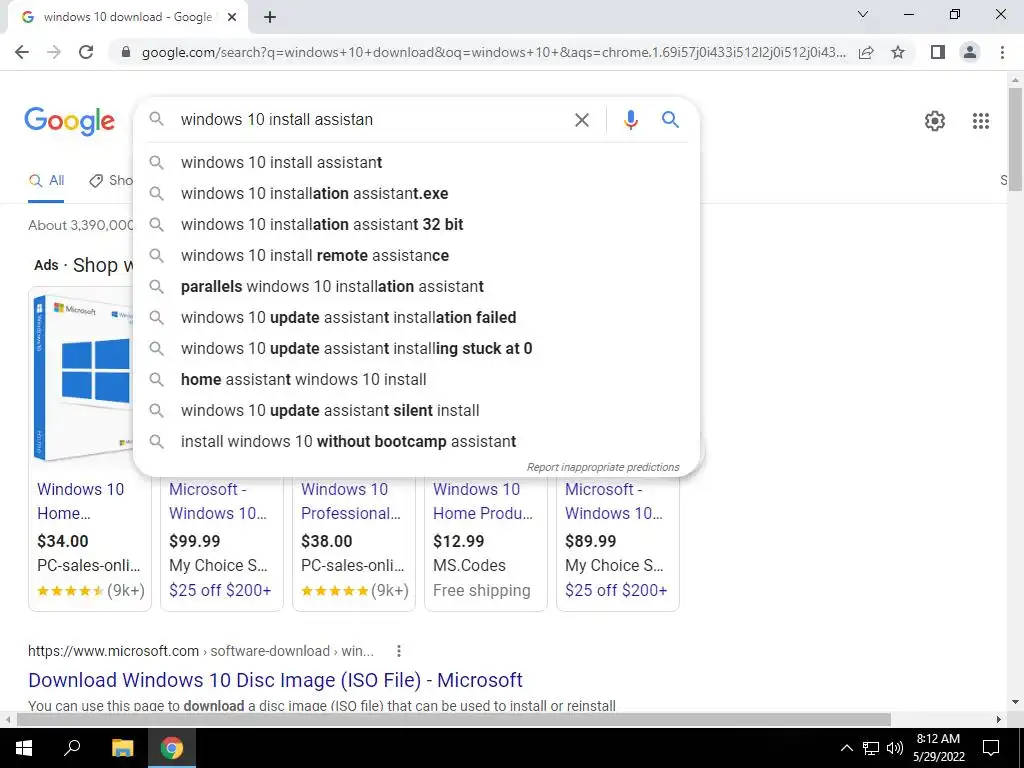Open the tab search chevron
Image resolution: width=1024 pixels, height=768 pixels.
tap(863, 14)
